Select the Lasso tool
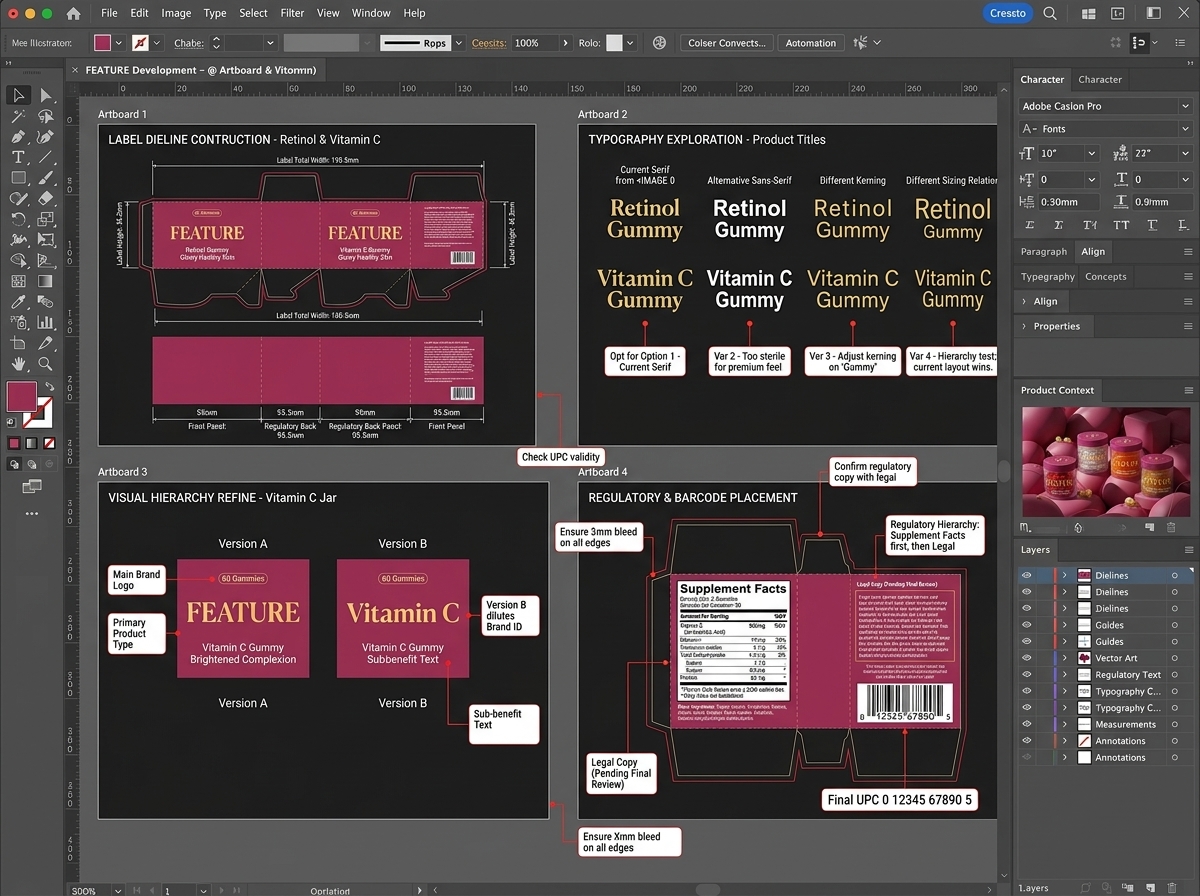This screenshot has height=896, width=1200. click(x=45, y=115)
